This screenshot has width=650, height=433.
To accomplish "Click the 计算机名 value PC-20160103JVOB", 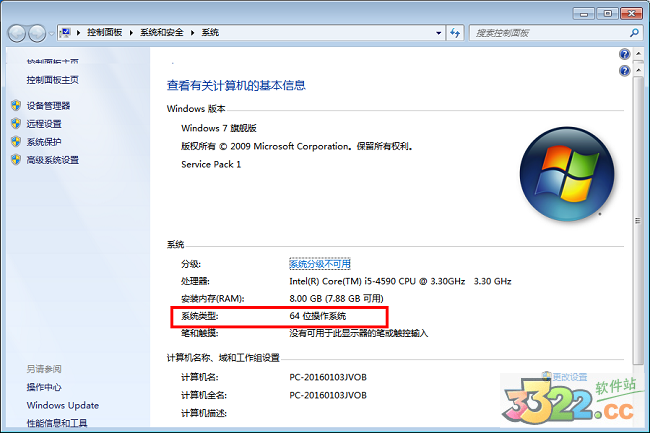I will 328,377.
